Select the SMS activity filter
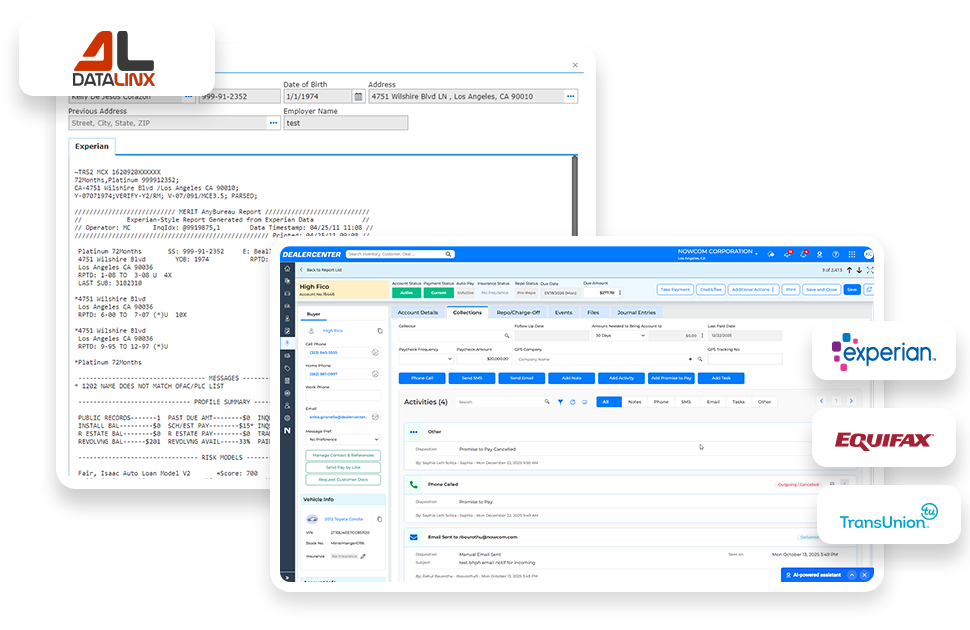This screenshot has width=970, height=630. coord(686,402)
